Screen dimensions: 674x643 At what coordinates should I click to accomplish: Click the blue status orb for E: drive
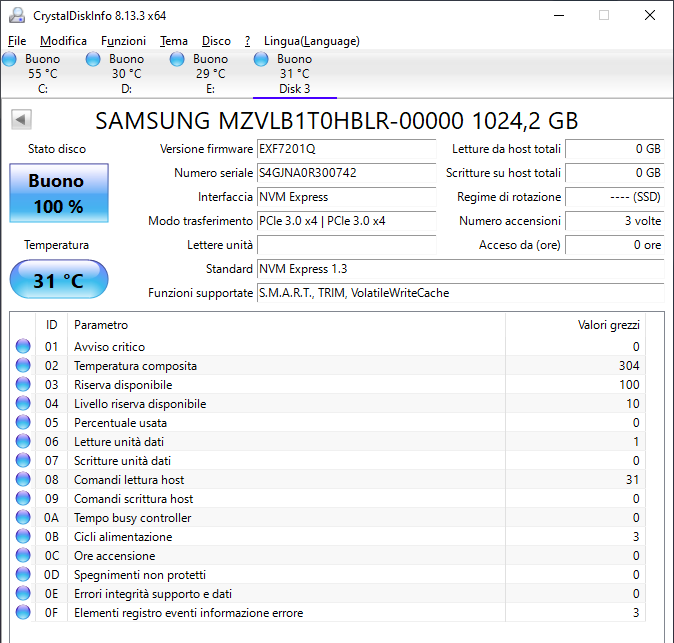coord(177,59)
